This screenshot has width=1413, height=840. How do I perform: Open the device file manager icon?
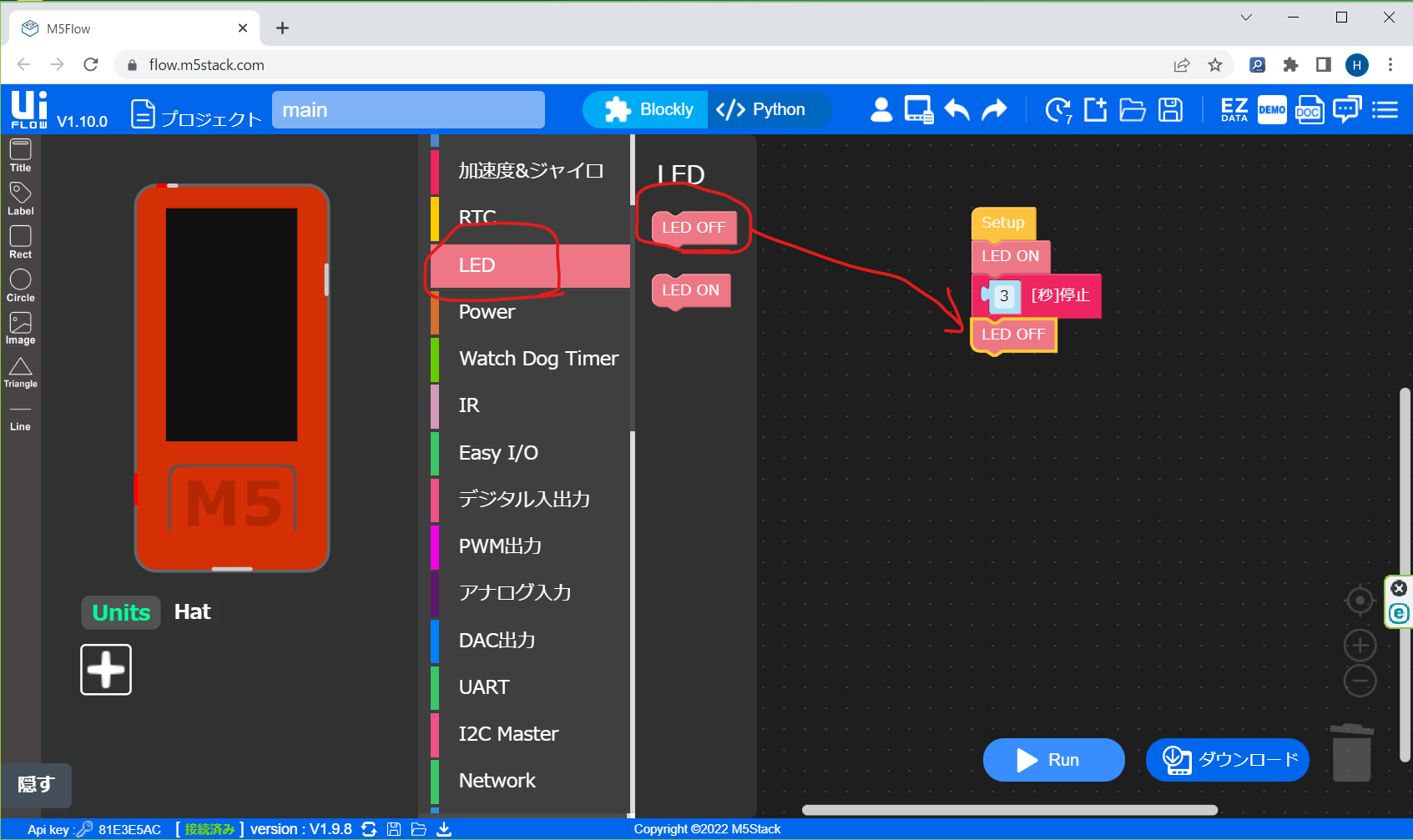click(x=919, y=109)
